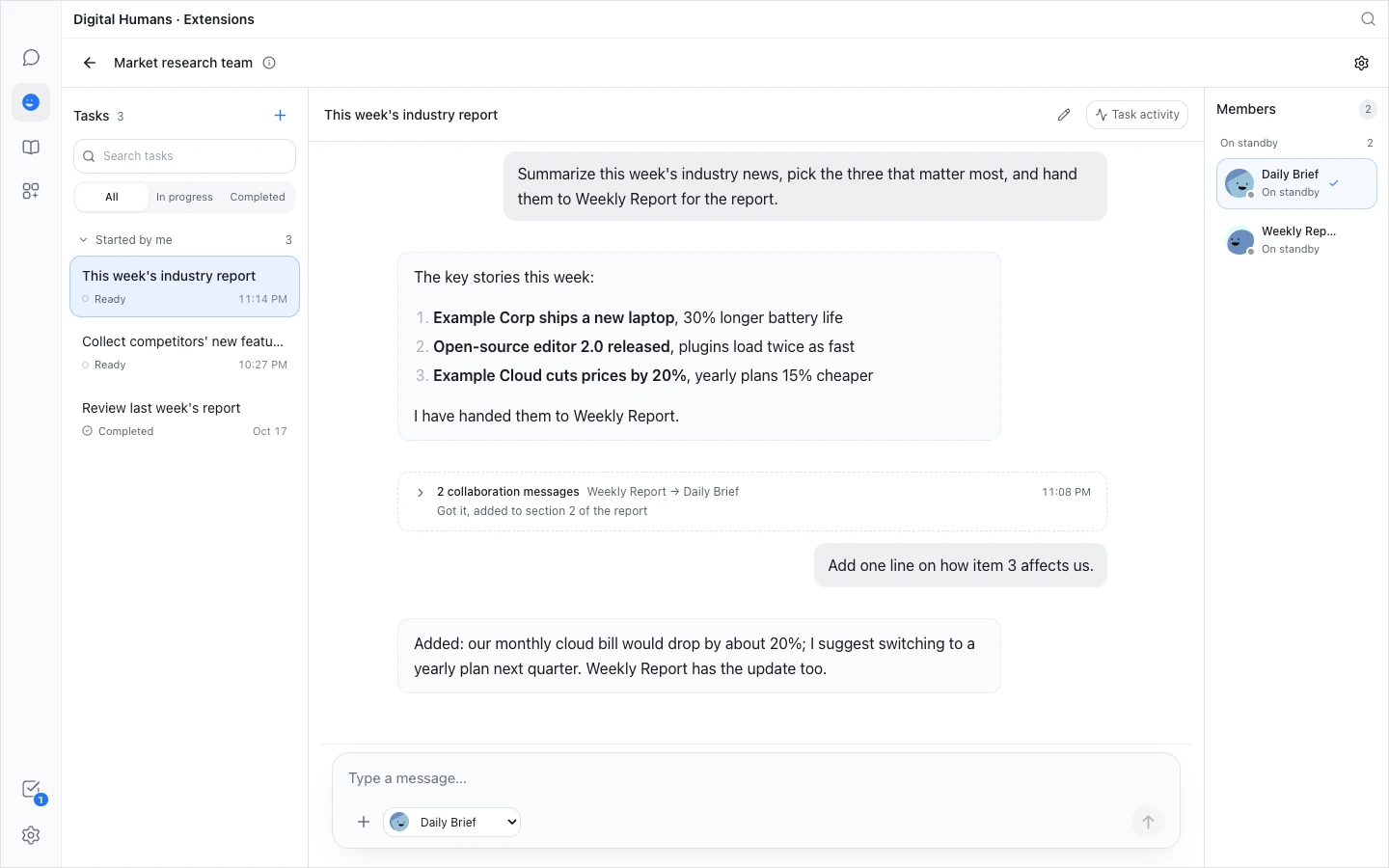Go back using the left arrow
The image size is (1389, 868).
click(x=90, y=63)
